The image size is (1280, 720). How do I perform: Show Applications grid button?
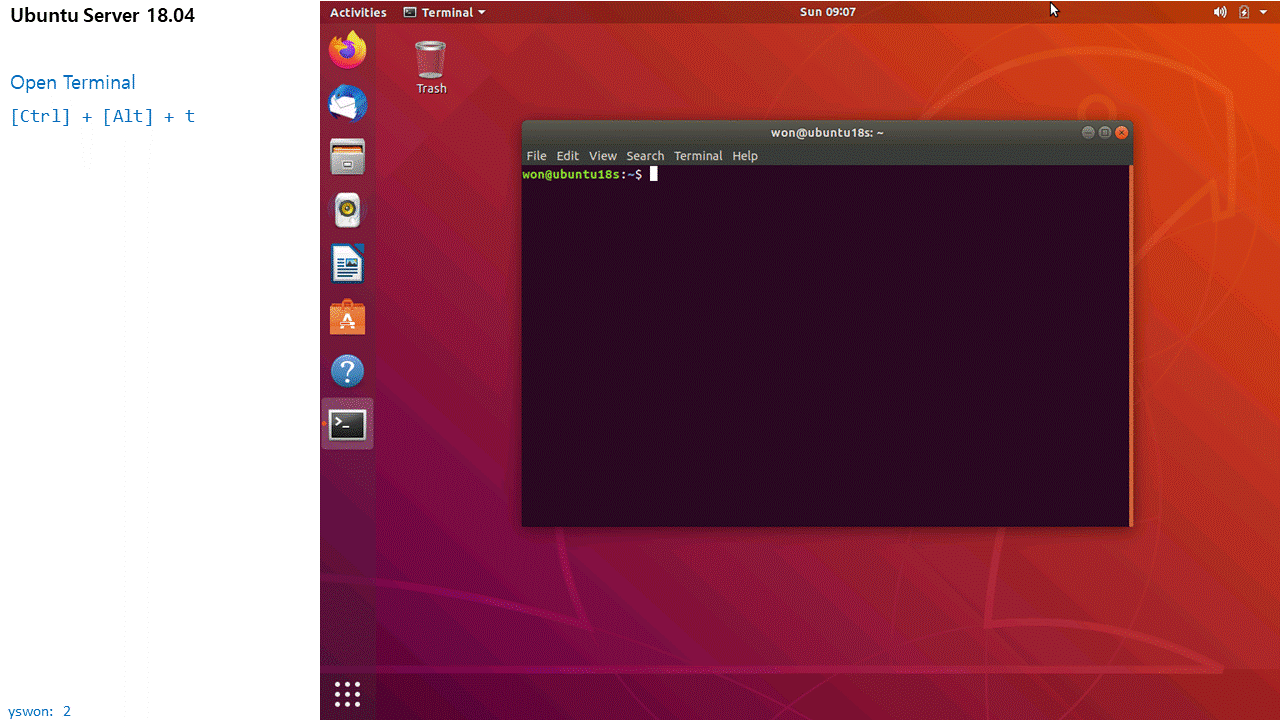click(347, 694)
